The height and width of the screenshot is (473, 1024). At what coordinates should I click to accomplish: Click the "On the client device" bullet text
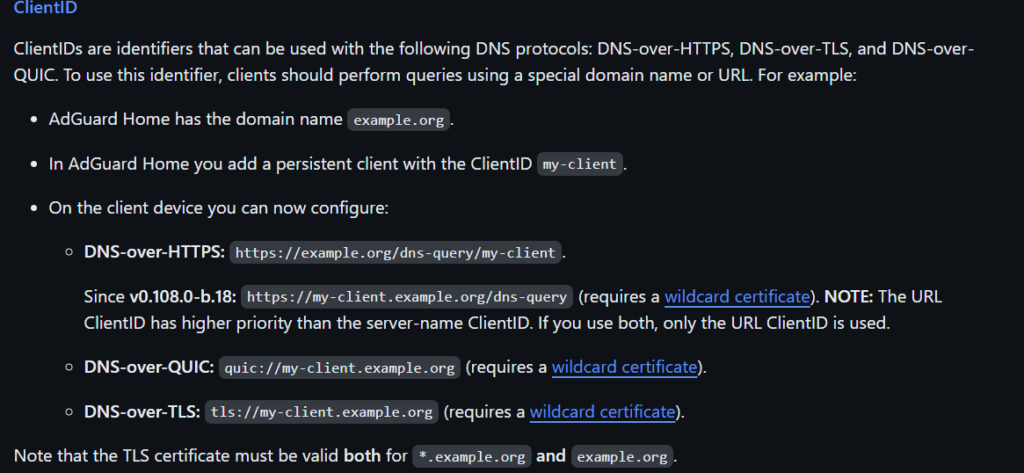point(219,208)
